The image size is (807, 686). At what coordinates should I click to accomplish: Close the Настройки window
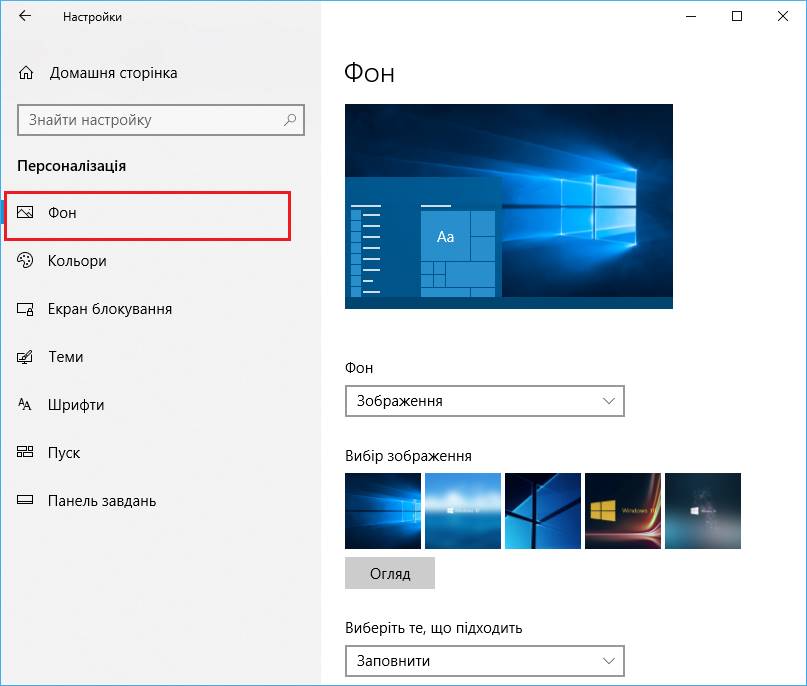(783, 16)
